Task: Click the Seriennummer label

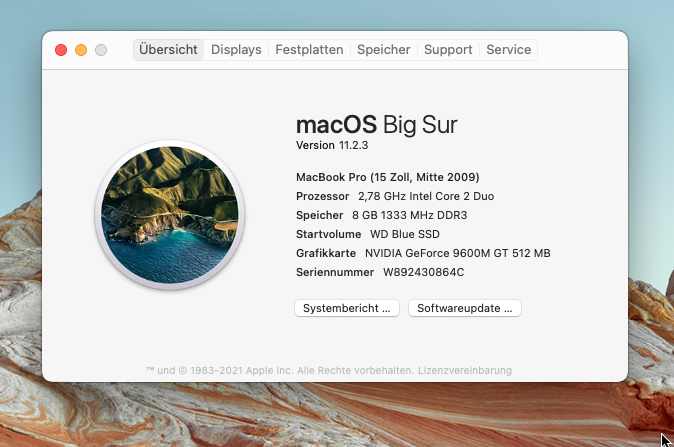Action: tap(335, 272)
